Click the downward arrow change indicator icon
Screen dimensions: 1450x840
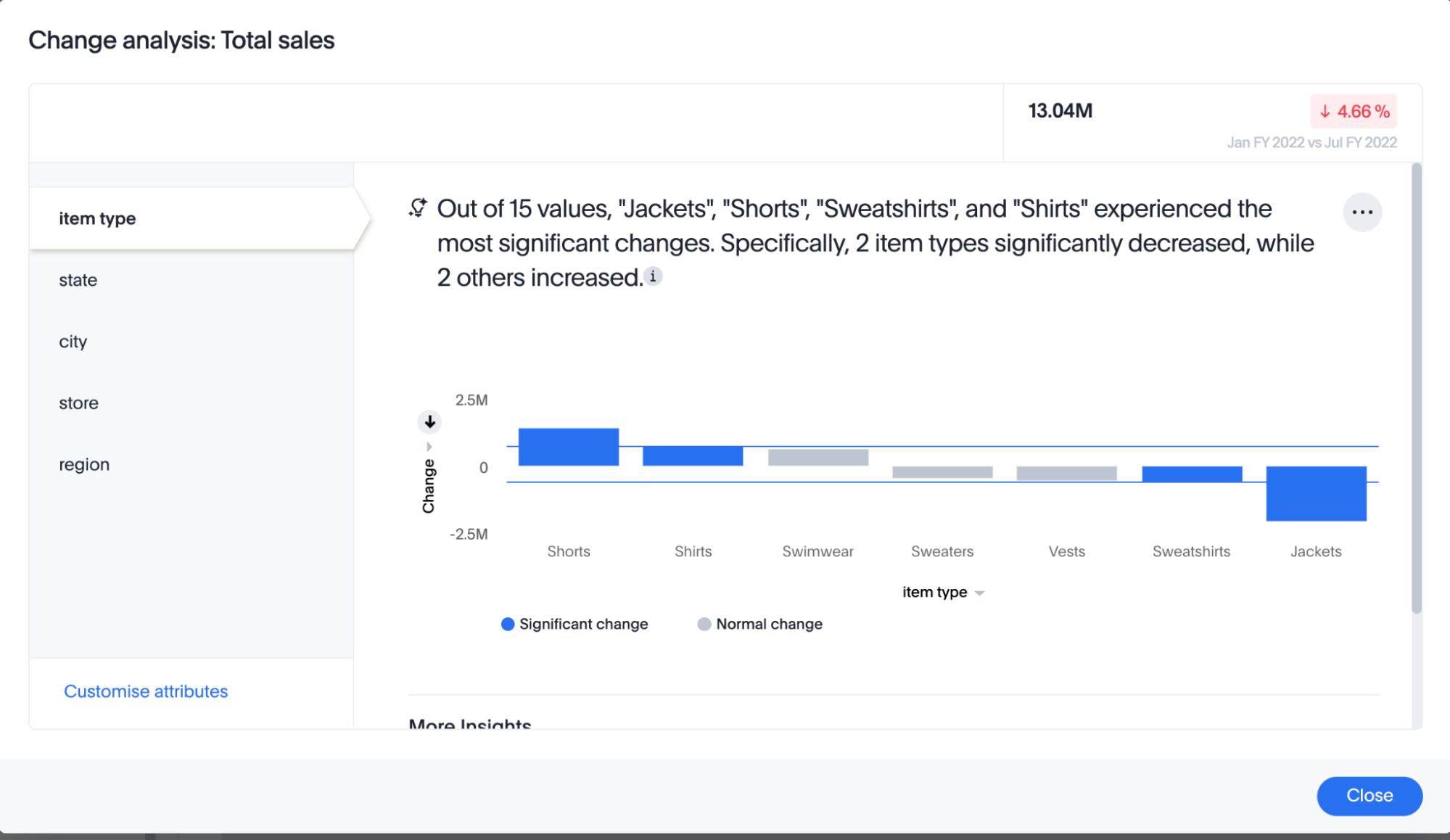[x=430, y=421]
